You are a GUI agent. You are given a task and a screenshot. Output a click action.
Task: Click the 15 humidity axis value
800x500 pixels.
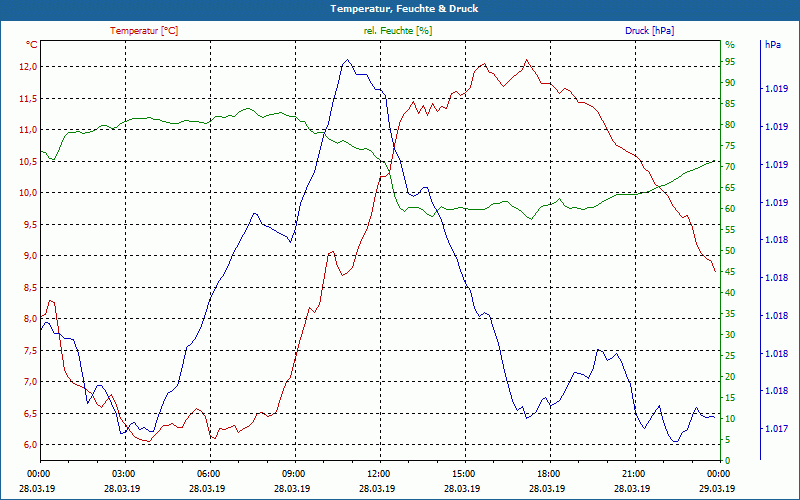[730, 398]
